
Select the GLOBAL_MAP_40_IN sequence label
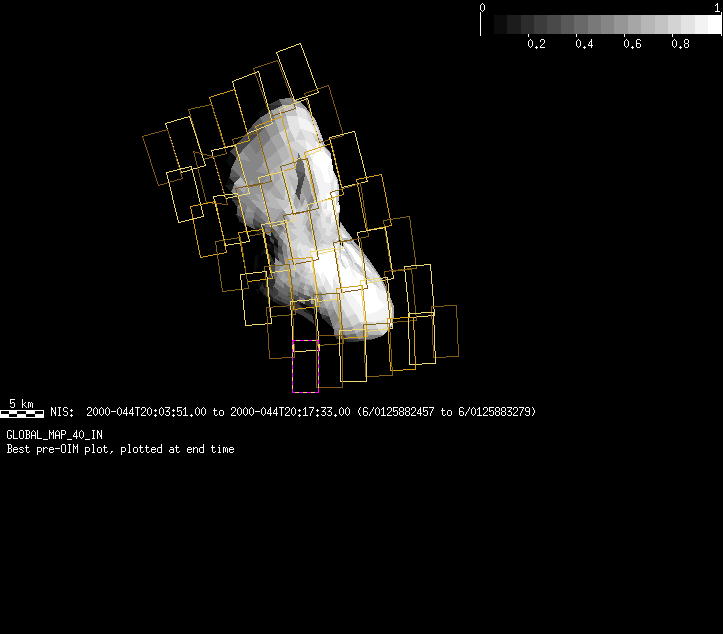(54, 435)
